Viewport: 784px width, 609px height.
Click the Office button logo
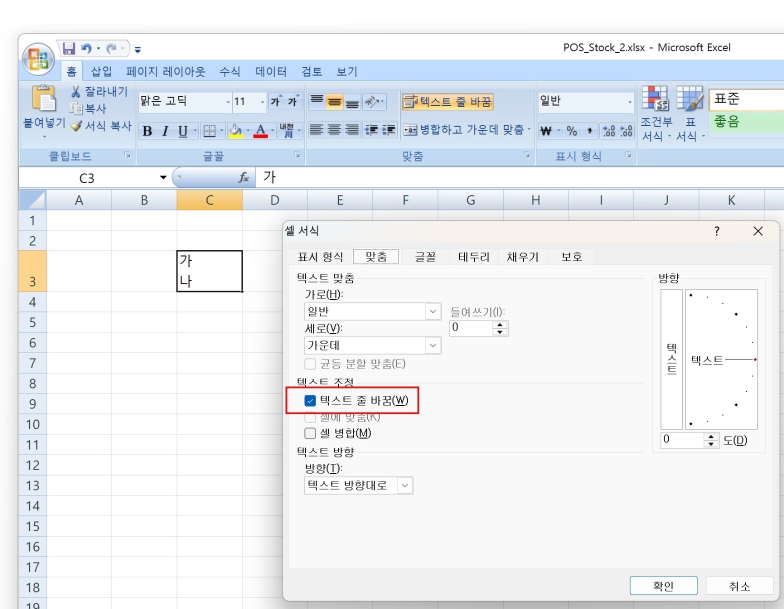(x=38, y=56)
